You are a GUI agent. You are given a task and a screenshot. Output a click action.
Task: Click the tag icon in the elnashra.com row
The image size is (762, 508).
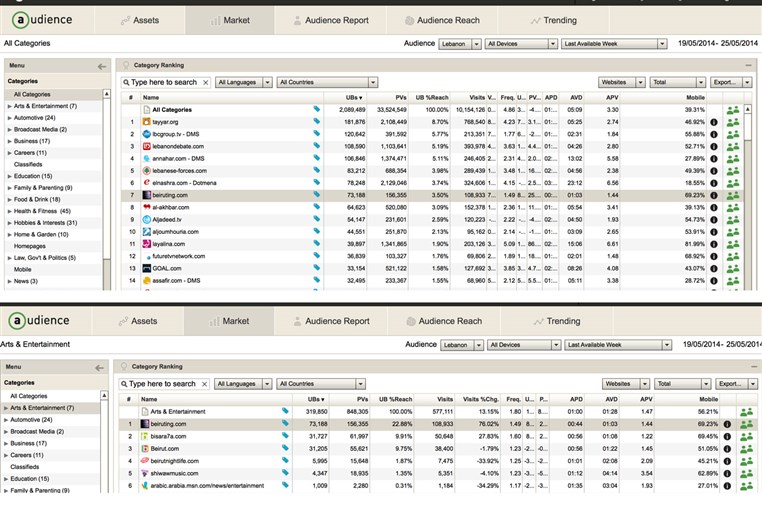tap(316, 182)
